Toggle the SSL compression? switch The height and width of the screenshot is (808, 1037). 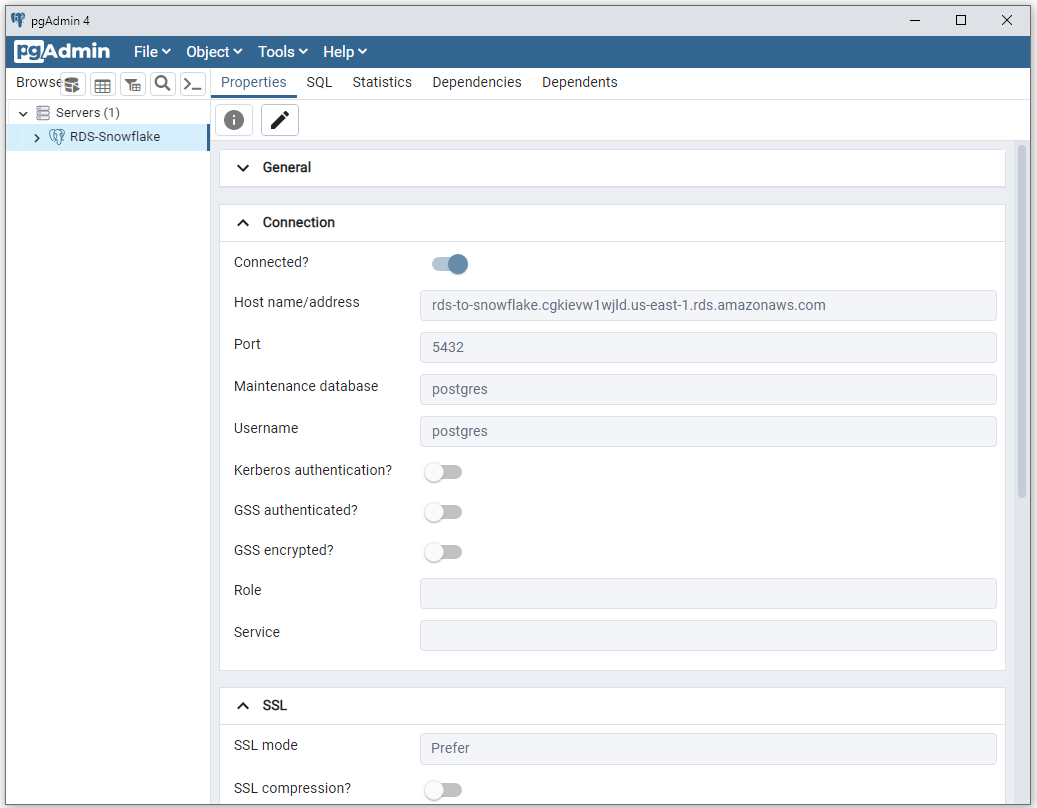pyautogui.click(x=443, y=789)
